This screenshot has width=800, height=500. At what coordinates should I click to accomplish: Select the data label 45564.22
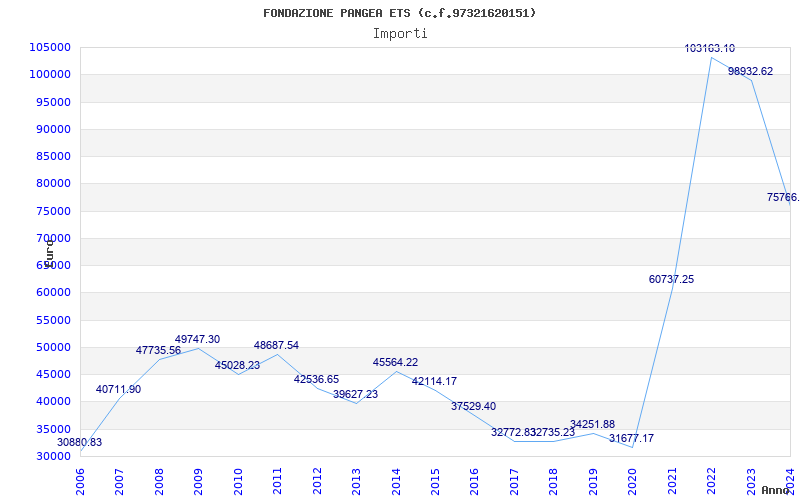click(x=395, y=362)
